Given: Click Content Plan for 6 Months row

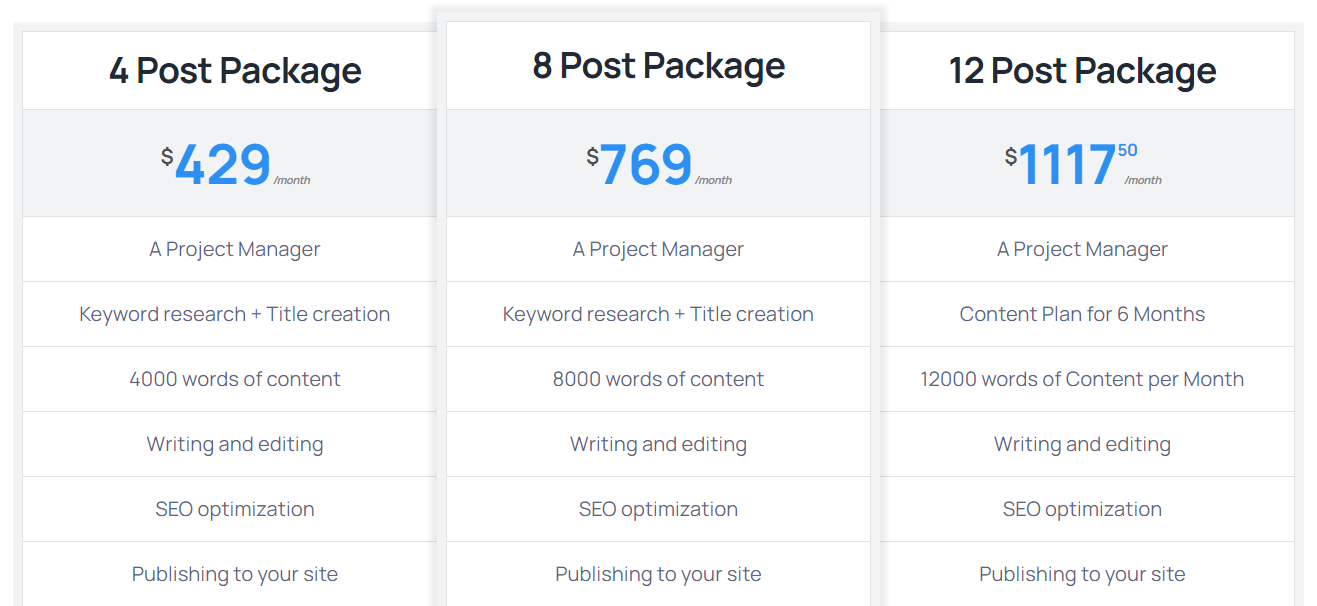Looking at the screenshot, I should pos(1082,314).
